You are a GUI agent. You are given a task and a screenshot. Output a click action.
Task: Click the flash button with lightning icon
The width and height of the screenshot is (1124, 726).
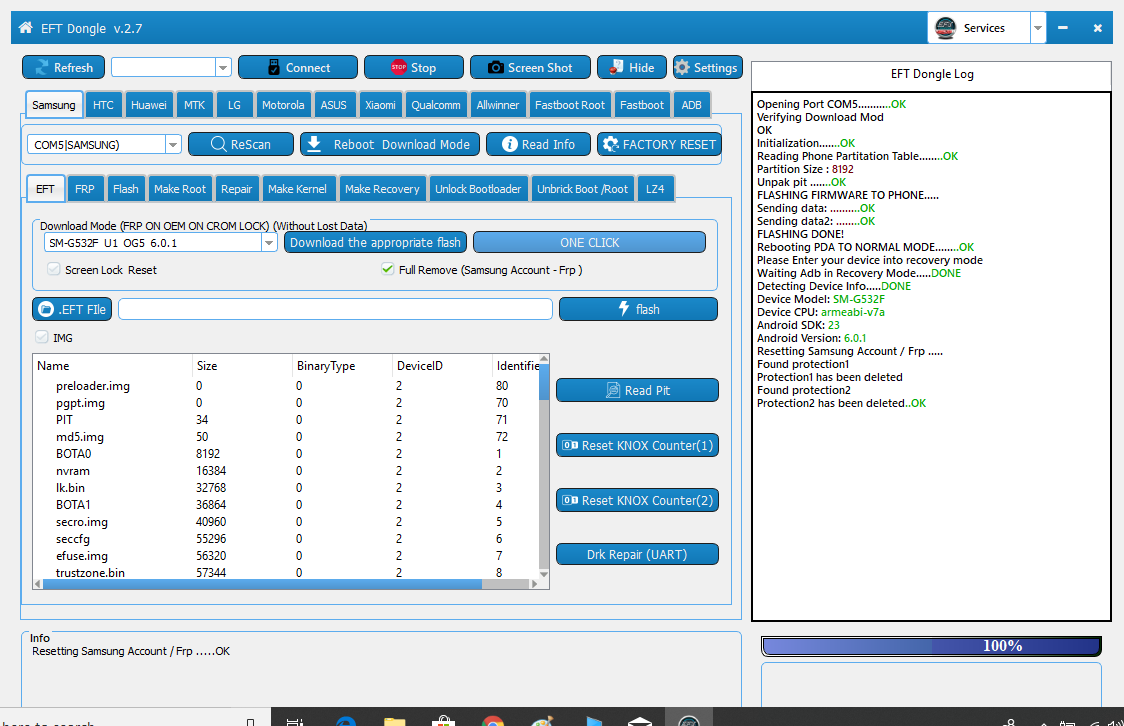[x=638, y=309]
